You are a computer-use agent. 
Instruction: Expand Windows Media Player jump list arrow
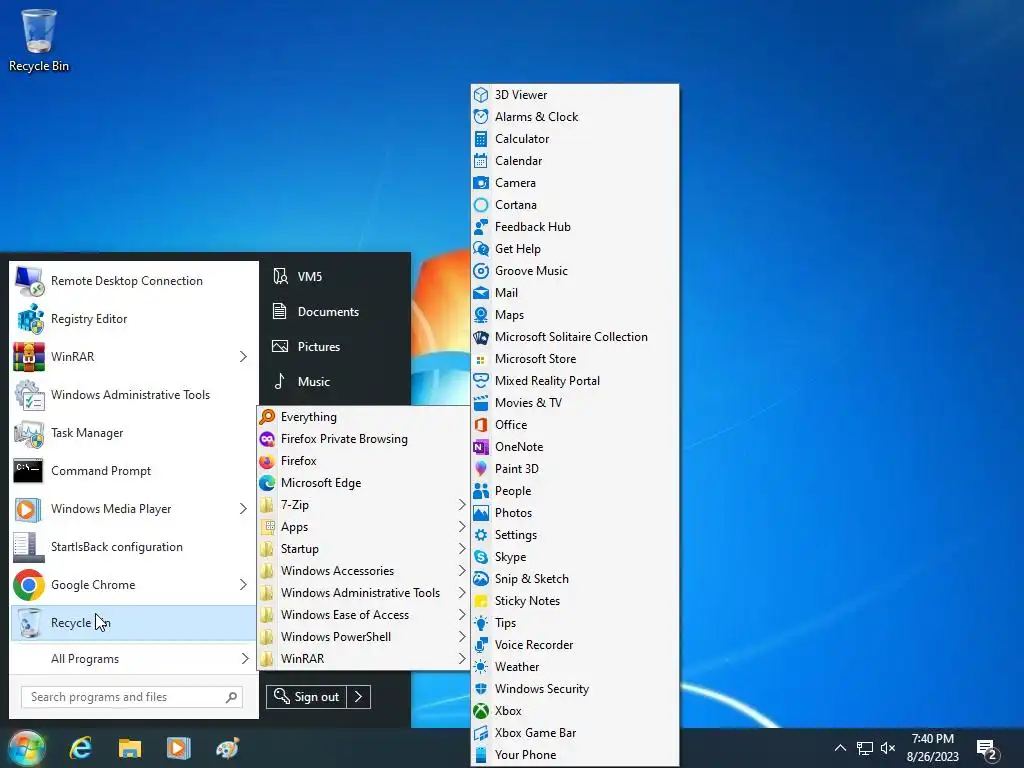point(243,509)
